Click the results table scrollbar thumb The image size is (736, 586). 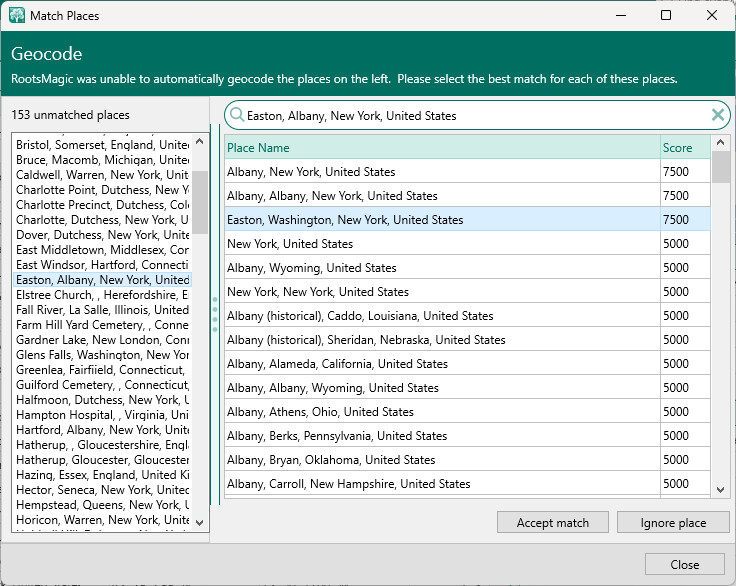tap(721, 167)
